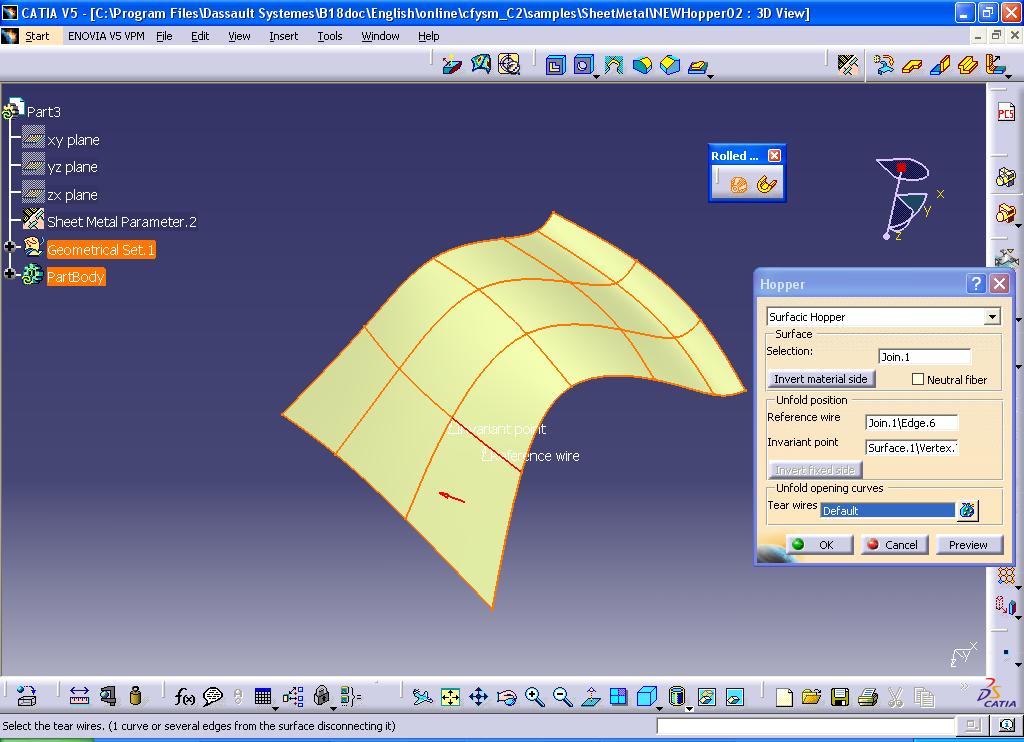Open the Insert menu
The width and height of the screenshot is (1024, 742).
pos(283,35)
